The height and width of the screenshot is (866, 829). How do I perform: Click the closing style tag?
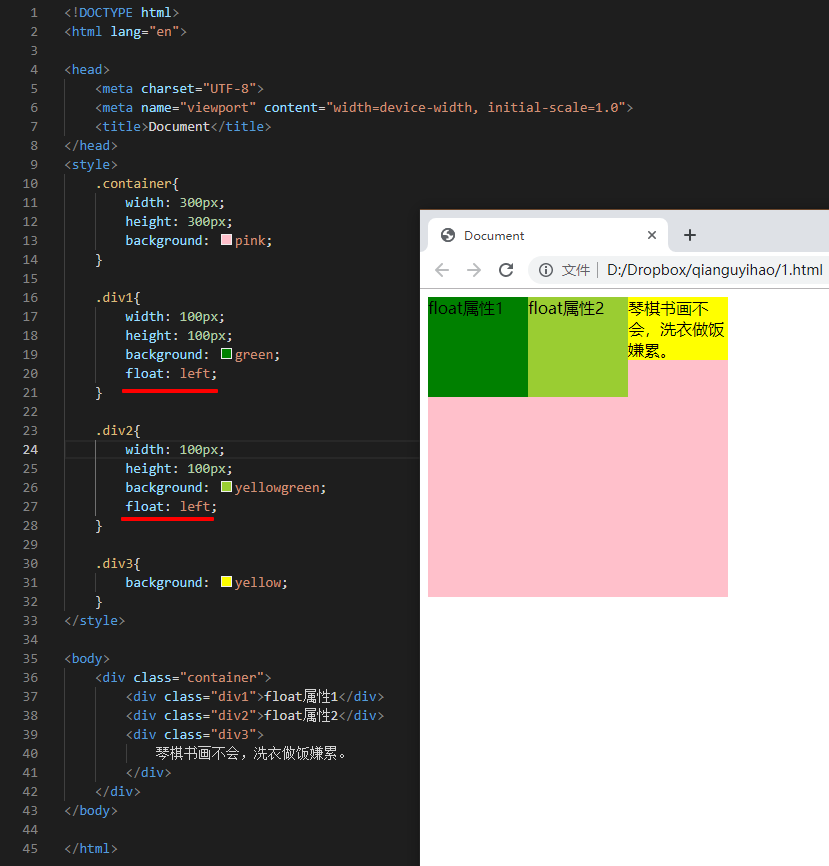pos(94,621)
